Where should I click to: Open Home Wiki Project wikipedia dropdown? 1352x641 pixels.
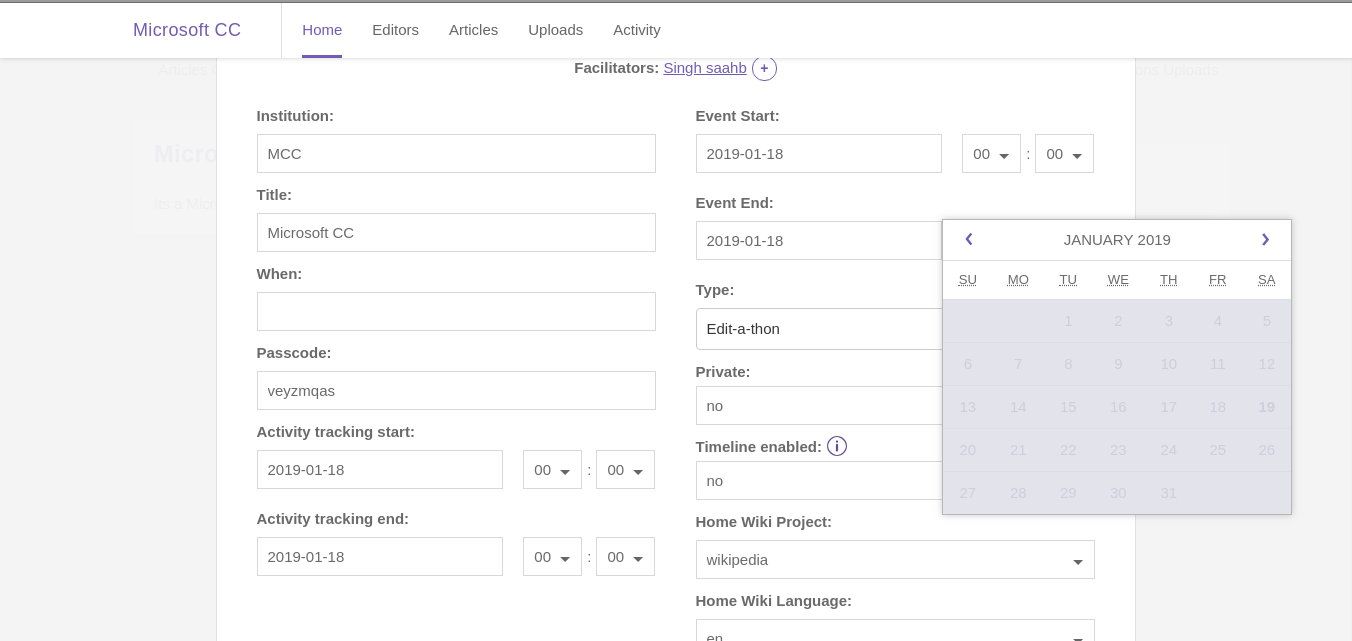(895, 560)
